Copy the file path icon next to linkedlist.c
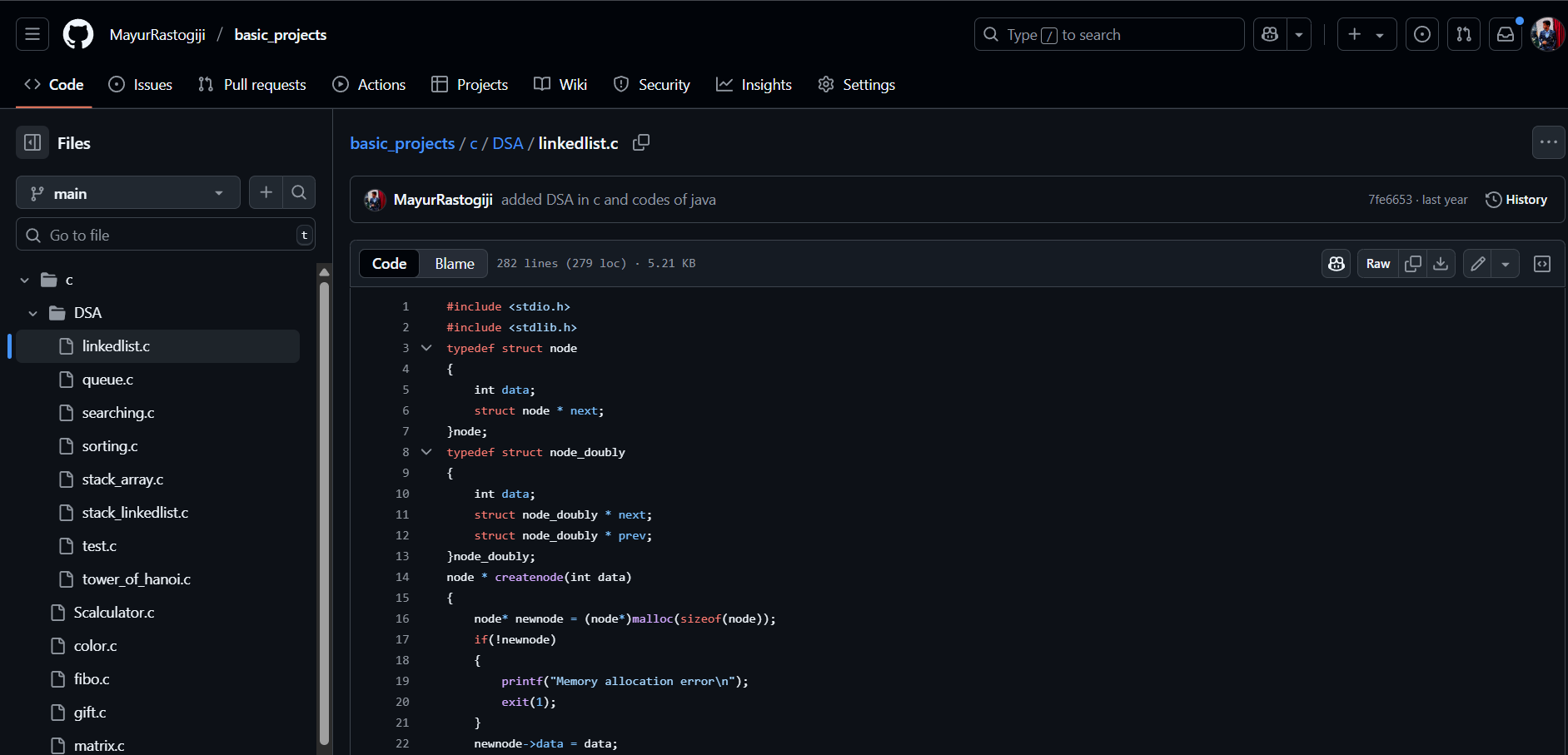This screenshot has width=1568, height=755. [x=640, y=143]
